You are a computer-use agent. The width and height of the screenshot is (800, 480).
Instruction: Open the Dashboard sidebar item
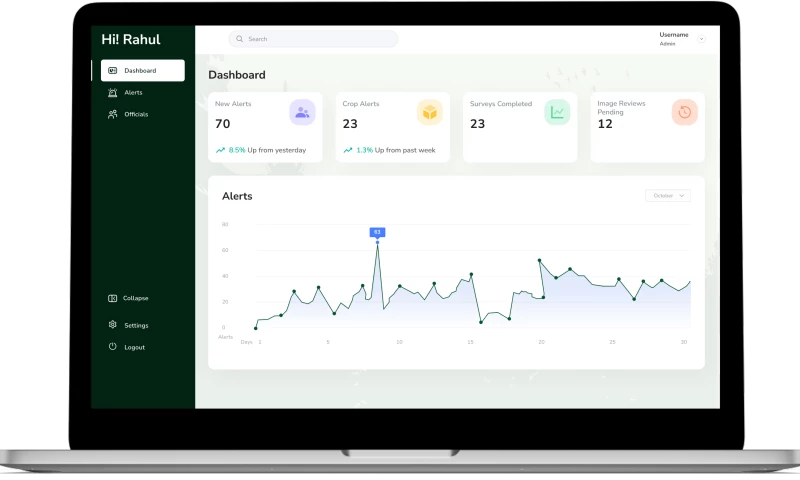[143, 70]
